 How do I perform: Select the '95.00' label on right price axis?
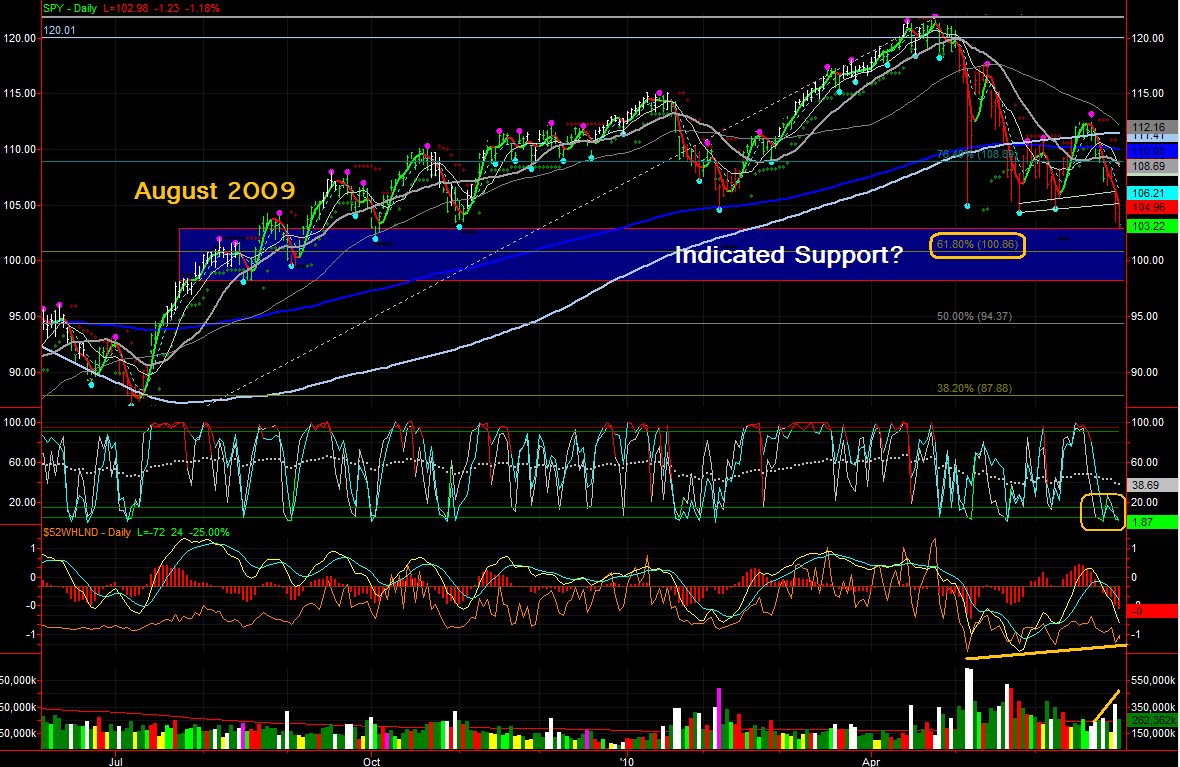(1144, 316)
